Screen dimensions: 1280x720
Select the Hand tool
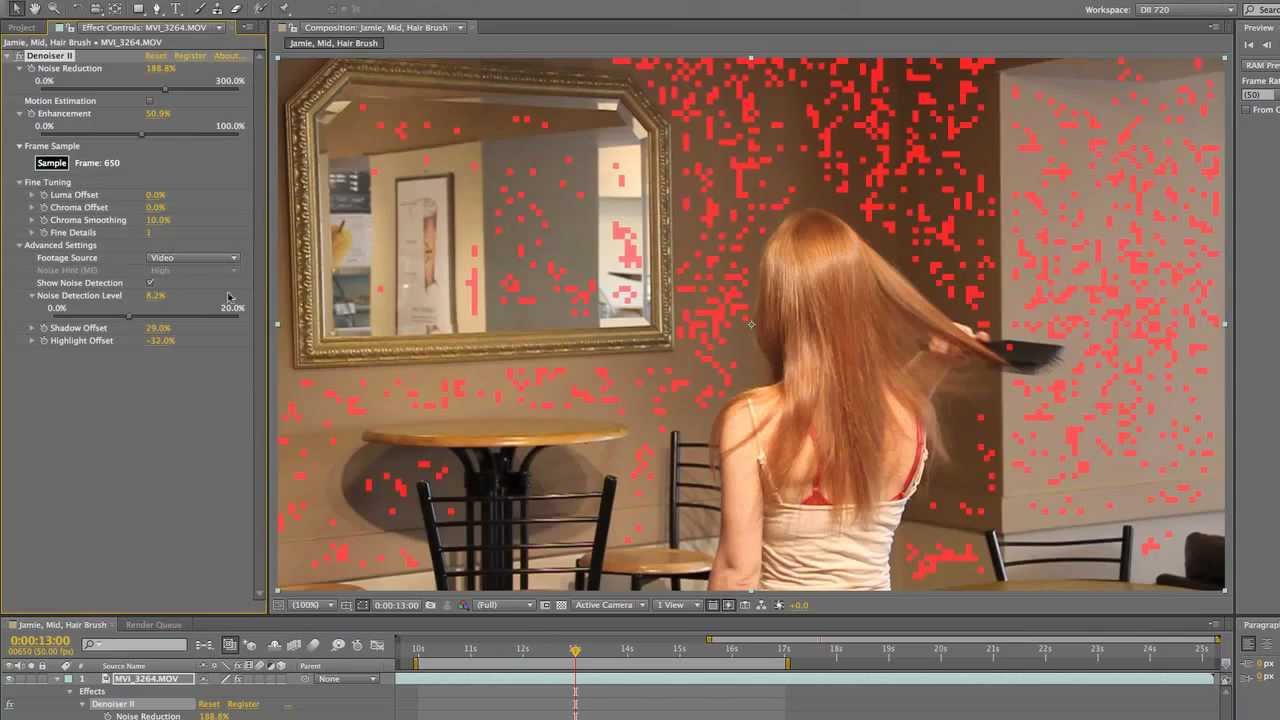[x=35, y=8]
